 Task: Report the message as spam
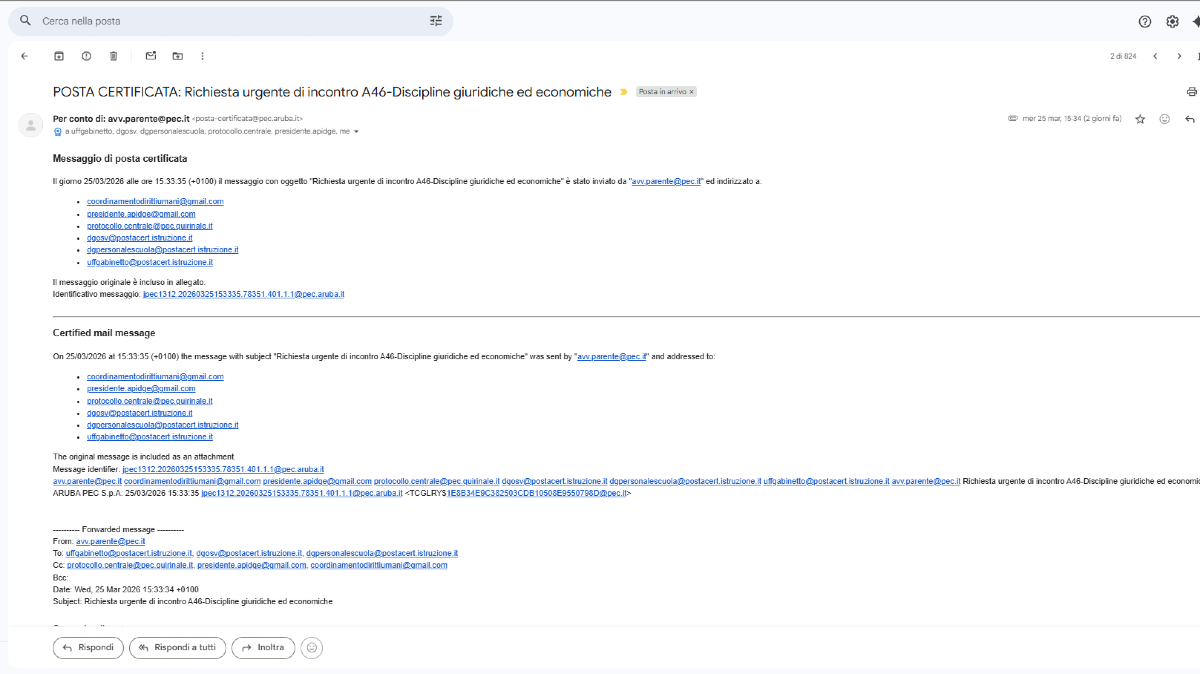click(86, 56)
